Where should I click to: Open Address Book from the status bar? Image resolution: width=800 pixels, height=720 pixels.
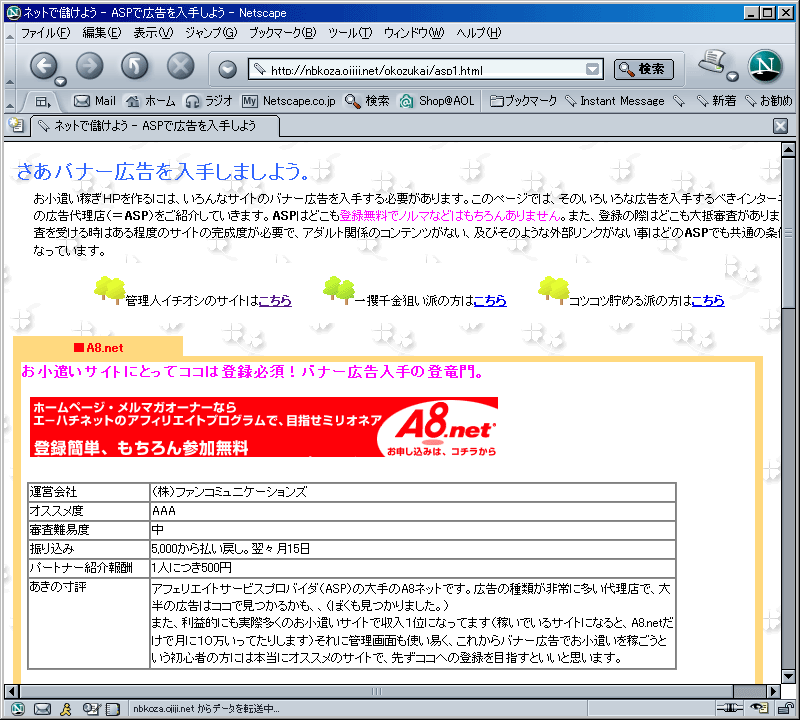tap(113, 709)
